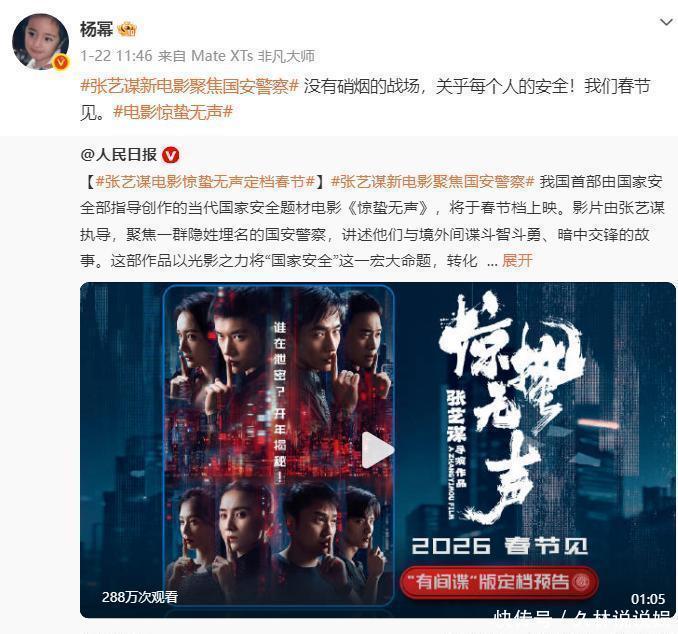Image resolution: width=678 pixels, height=634 pixels.
Task: Open hashtag #张艺谋新电影聚焦国安警察# in reposted text
Action: pos(433,182)
